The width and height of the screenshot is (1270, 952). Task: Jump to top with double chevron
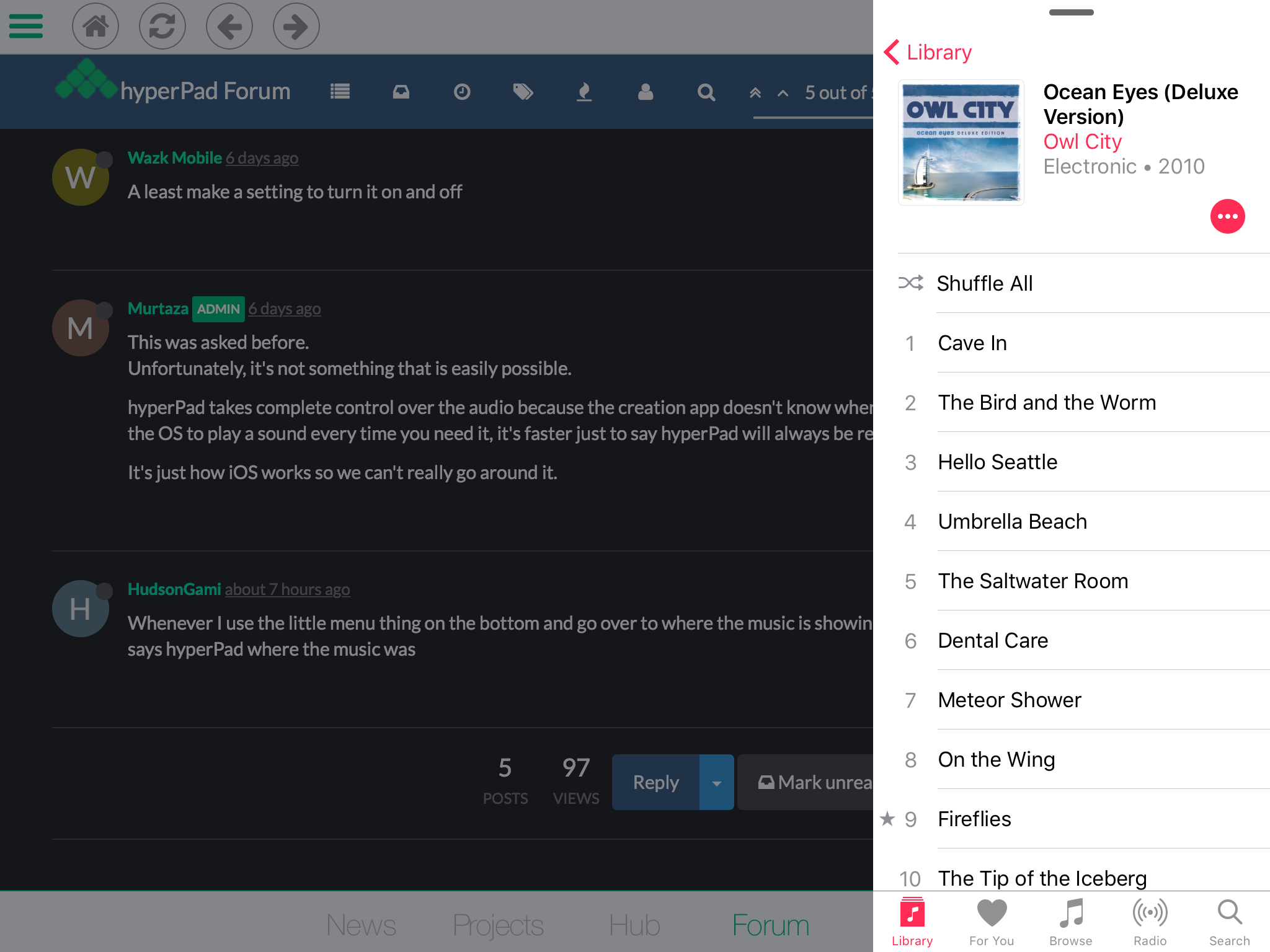(x=755, y=93)
